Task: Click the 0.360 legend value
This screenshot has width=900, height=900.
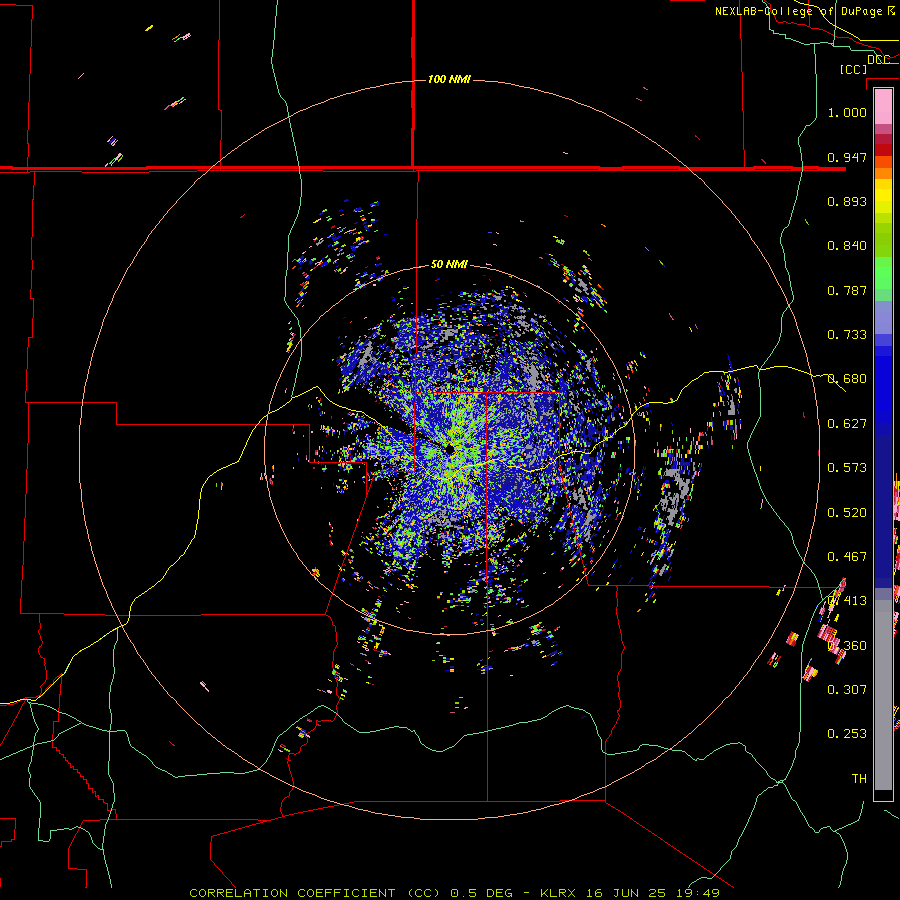Action: tap(847, 646)
